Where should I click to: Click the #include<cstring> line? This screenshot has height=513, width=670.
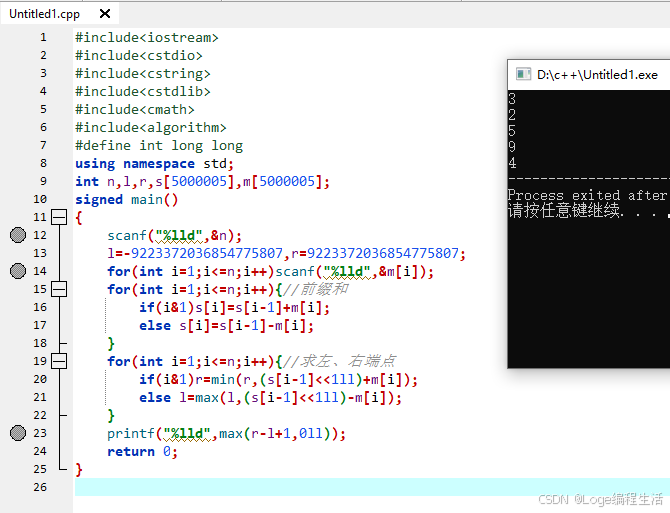(143, 73)
